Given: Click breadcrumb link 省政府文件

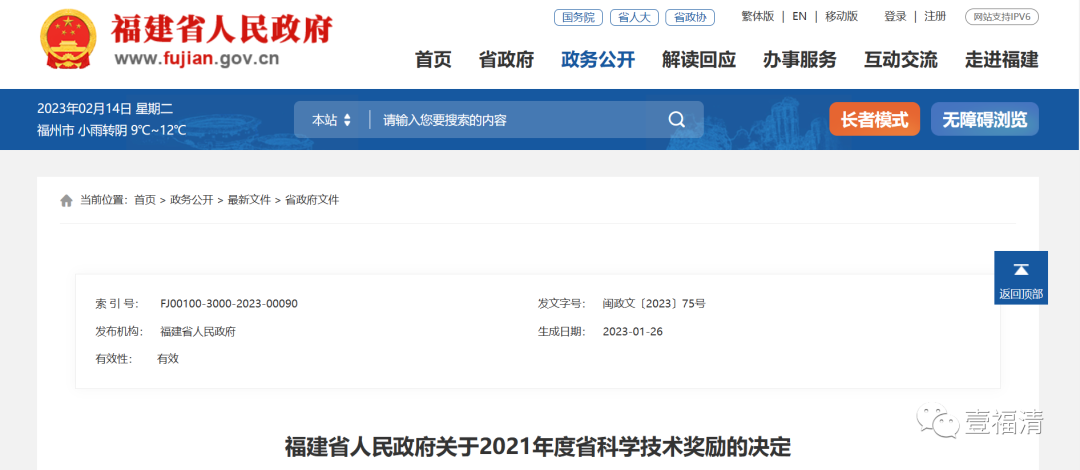Looking at the screenshot, I should click(x=312, y=201).
